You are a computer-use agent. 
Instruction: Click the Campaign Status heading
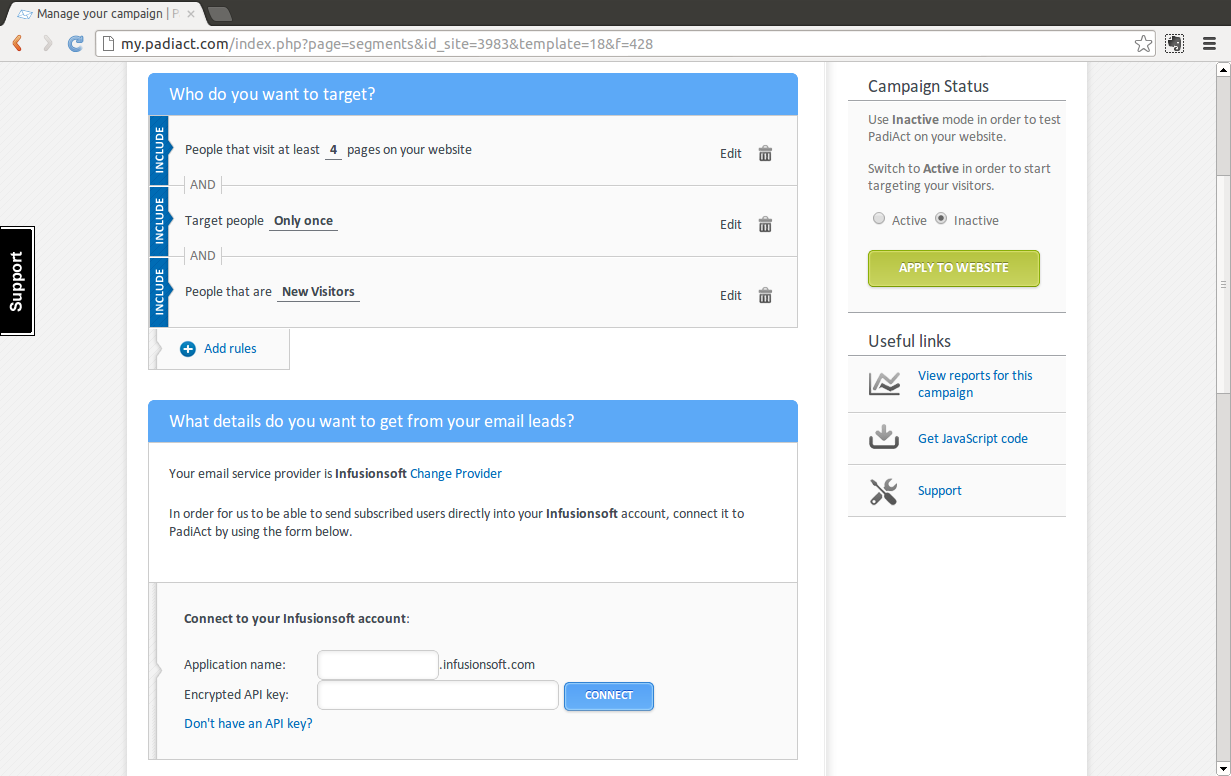(928, 86)
